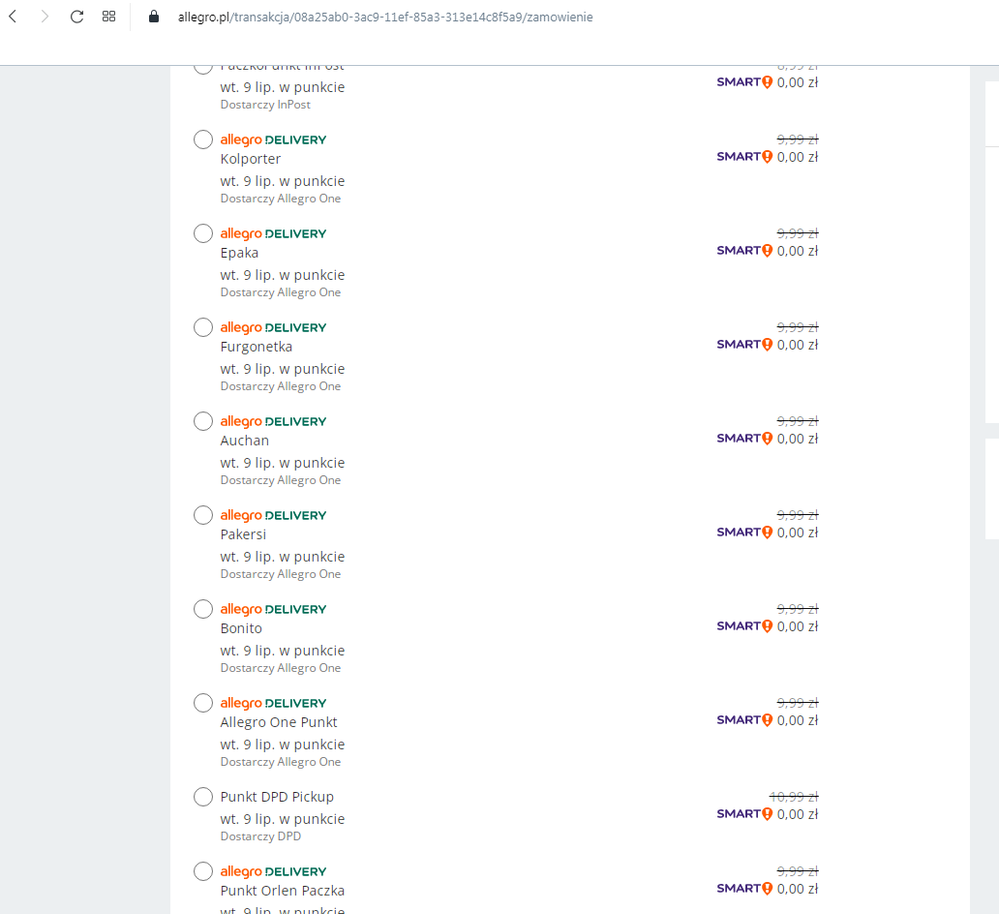
Task: Click the SMART badge in the Pakersi row
Action: (744, 532)
